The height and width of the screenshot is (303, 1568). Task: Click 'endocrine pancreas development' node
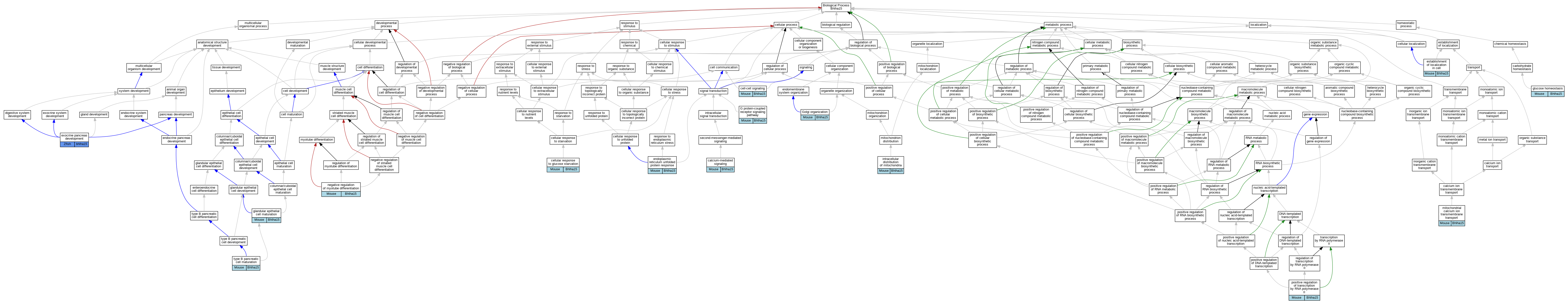pyautogui.click(x=176, y=140)
